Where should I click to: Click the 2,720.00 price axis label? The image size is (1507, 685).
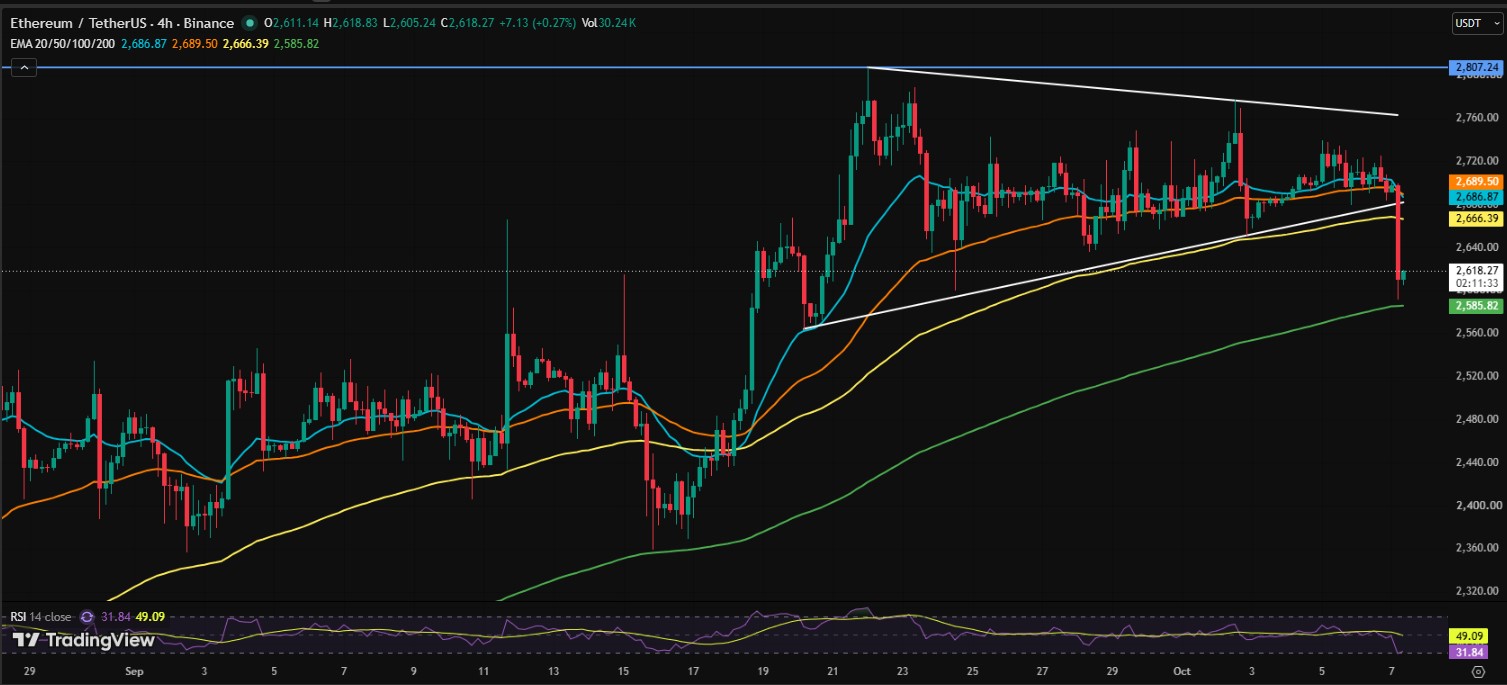click(1477, 161)
